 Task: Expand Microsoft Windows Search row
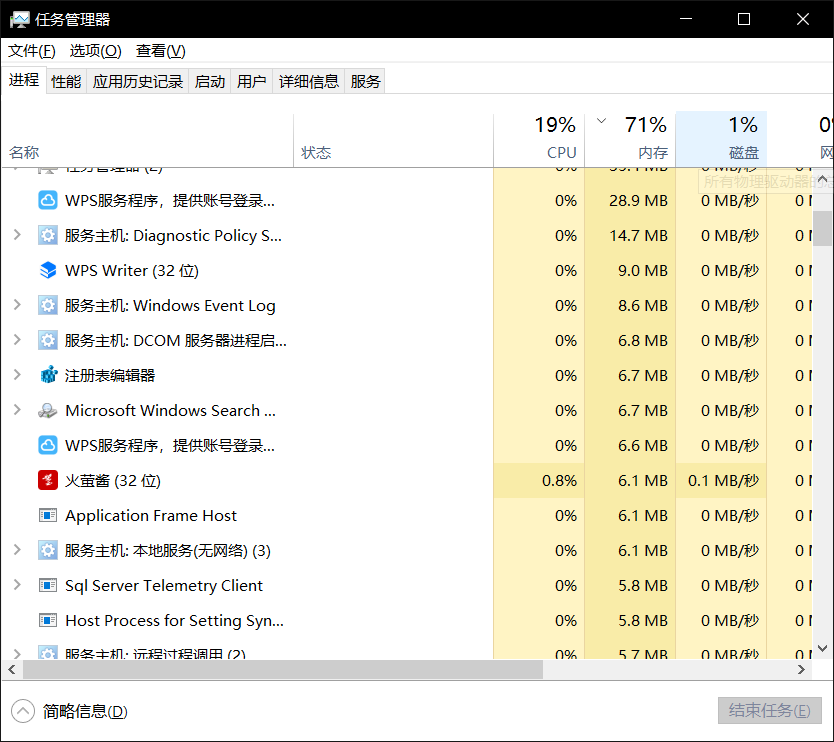tap(17, 410)
